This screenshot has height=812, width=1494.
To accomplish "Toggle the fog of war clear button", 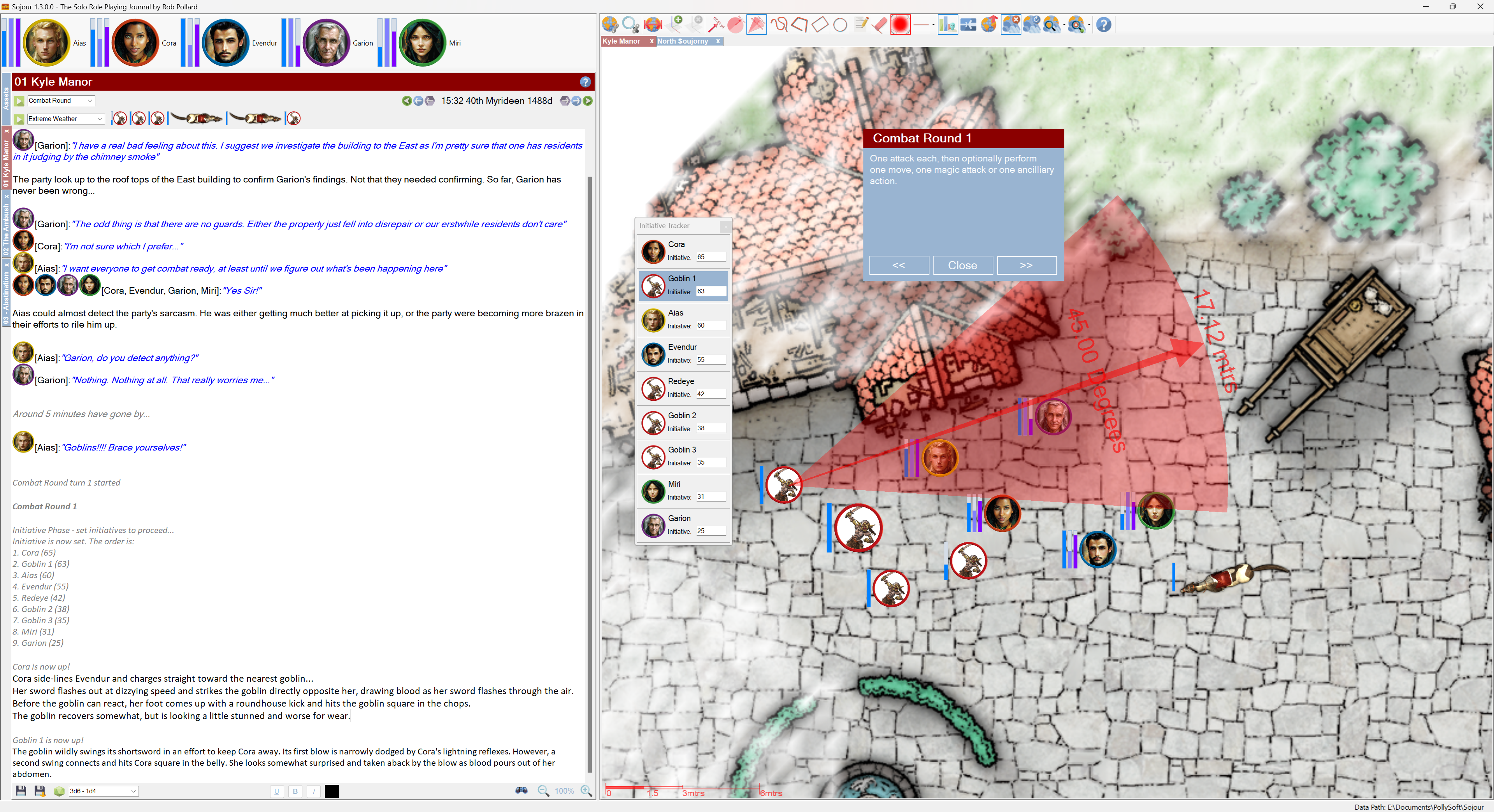I will click(x=1011, y=25).
